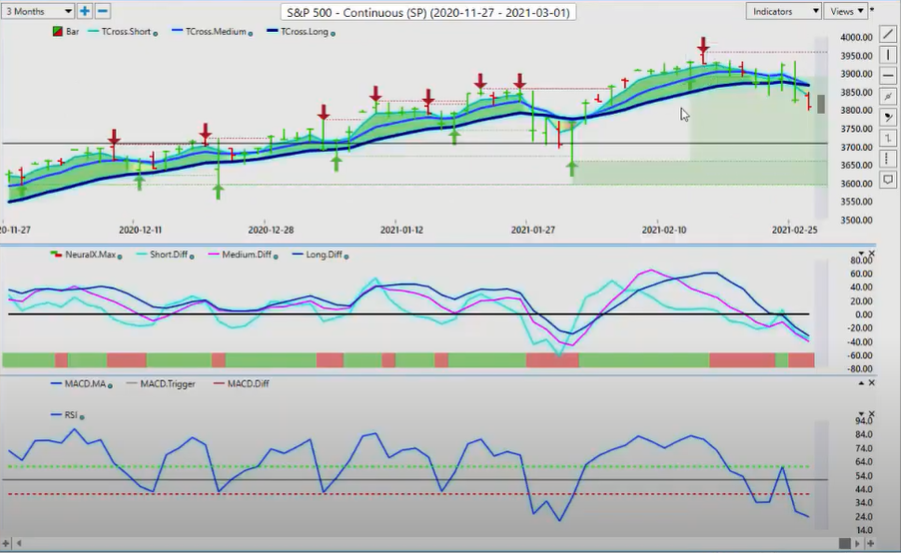Toggle the dot beside TCross.Short
This screenshot has height=553, width=901.
(155, 33)
